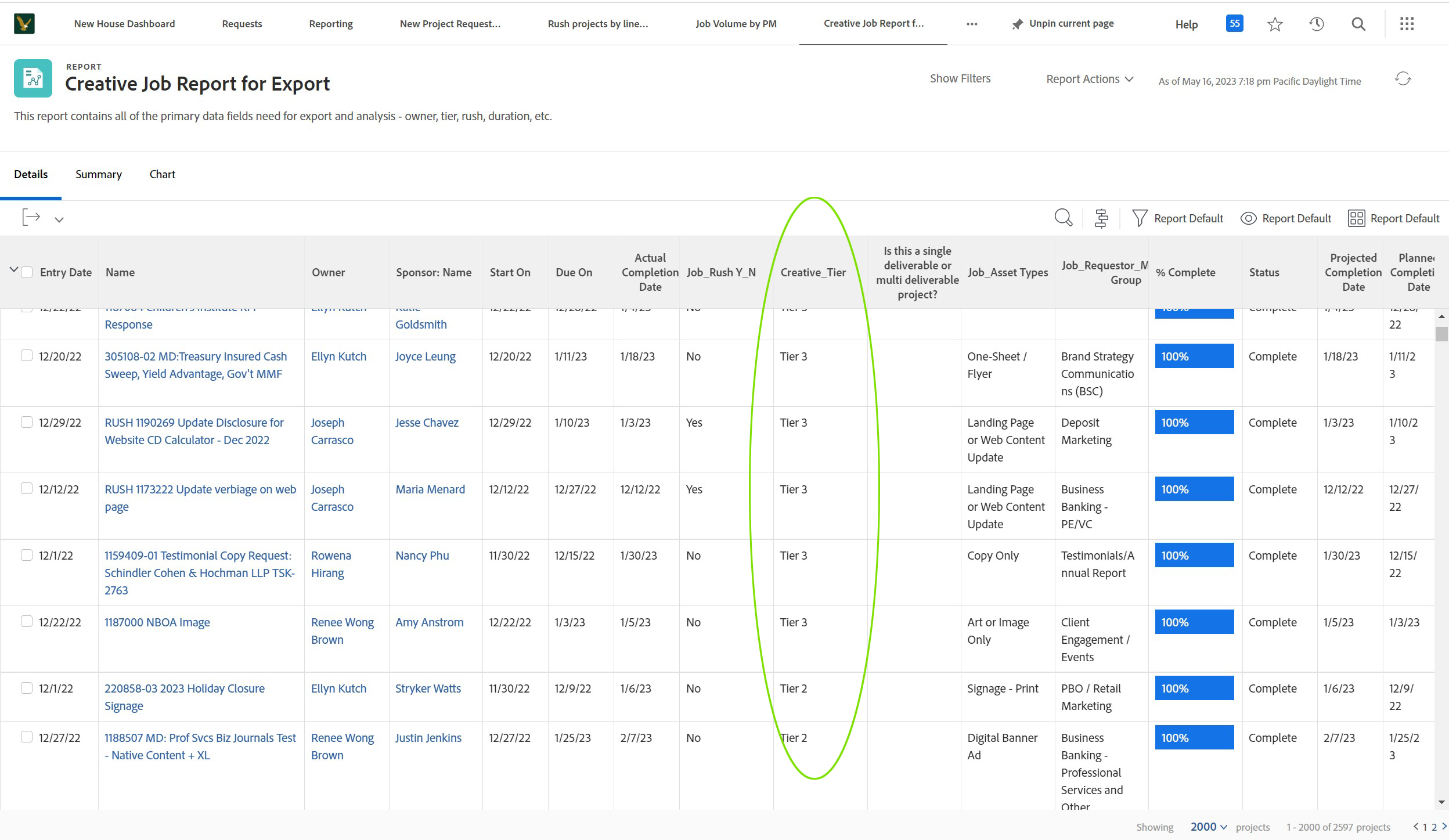This screenshot has height=840, width=1449.
Task: Open the notifications badge showing 55
Action: [1234, 24]
